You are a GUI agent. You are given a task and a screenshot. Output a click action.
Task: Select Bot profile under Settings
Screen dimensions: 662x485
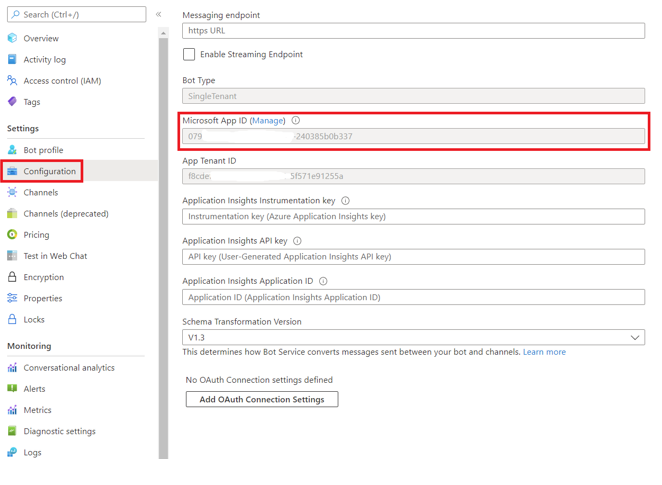[43, 150]
